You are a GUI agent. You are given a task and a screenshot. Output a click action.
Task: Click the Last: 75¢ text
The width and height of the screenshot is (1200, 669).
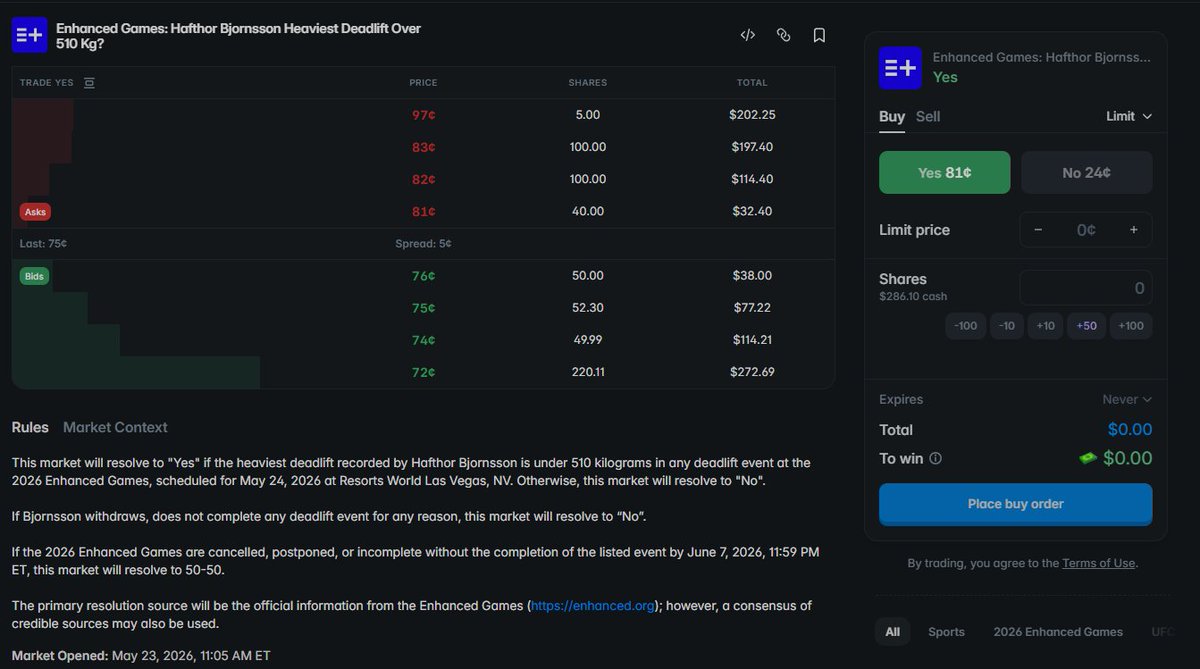pyautogui.click(x=43, y=243)
